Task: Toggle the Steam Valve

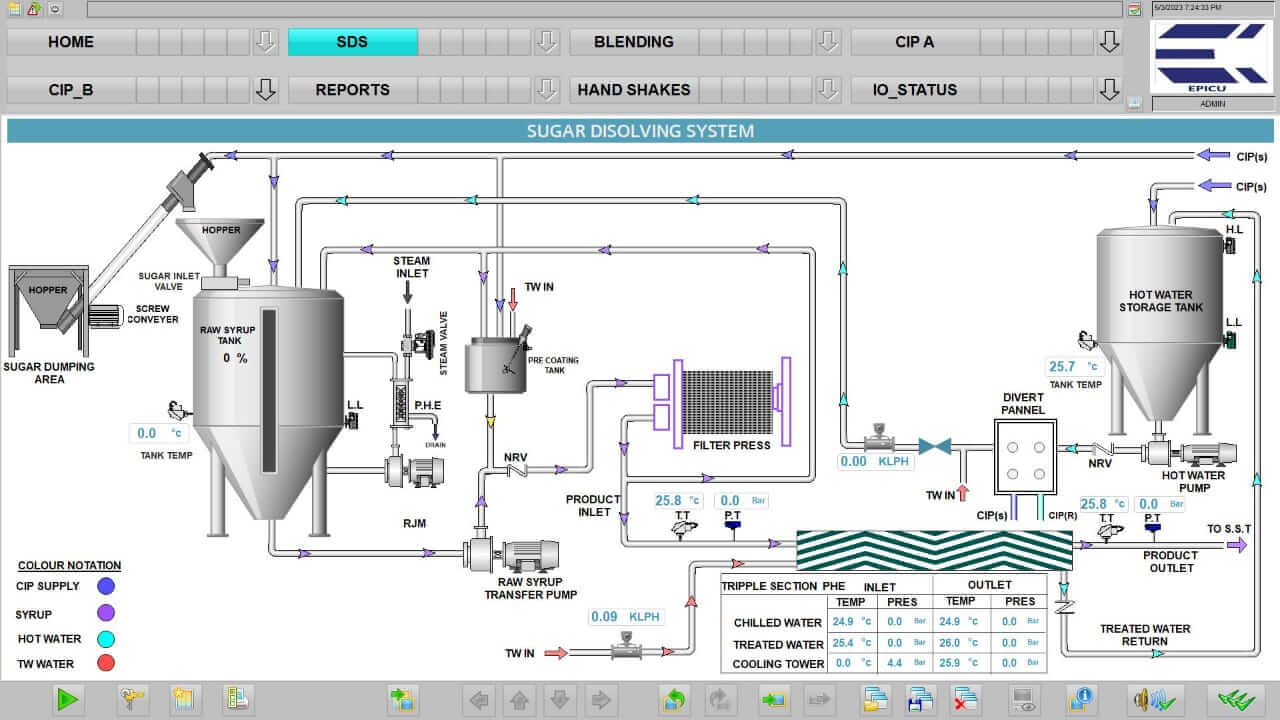Action: (x=422, y=343)
